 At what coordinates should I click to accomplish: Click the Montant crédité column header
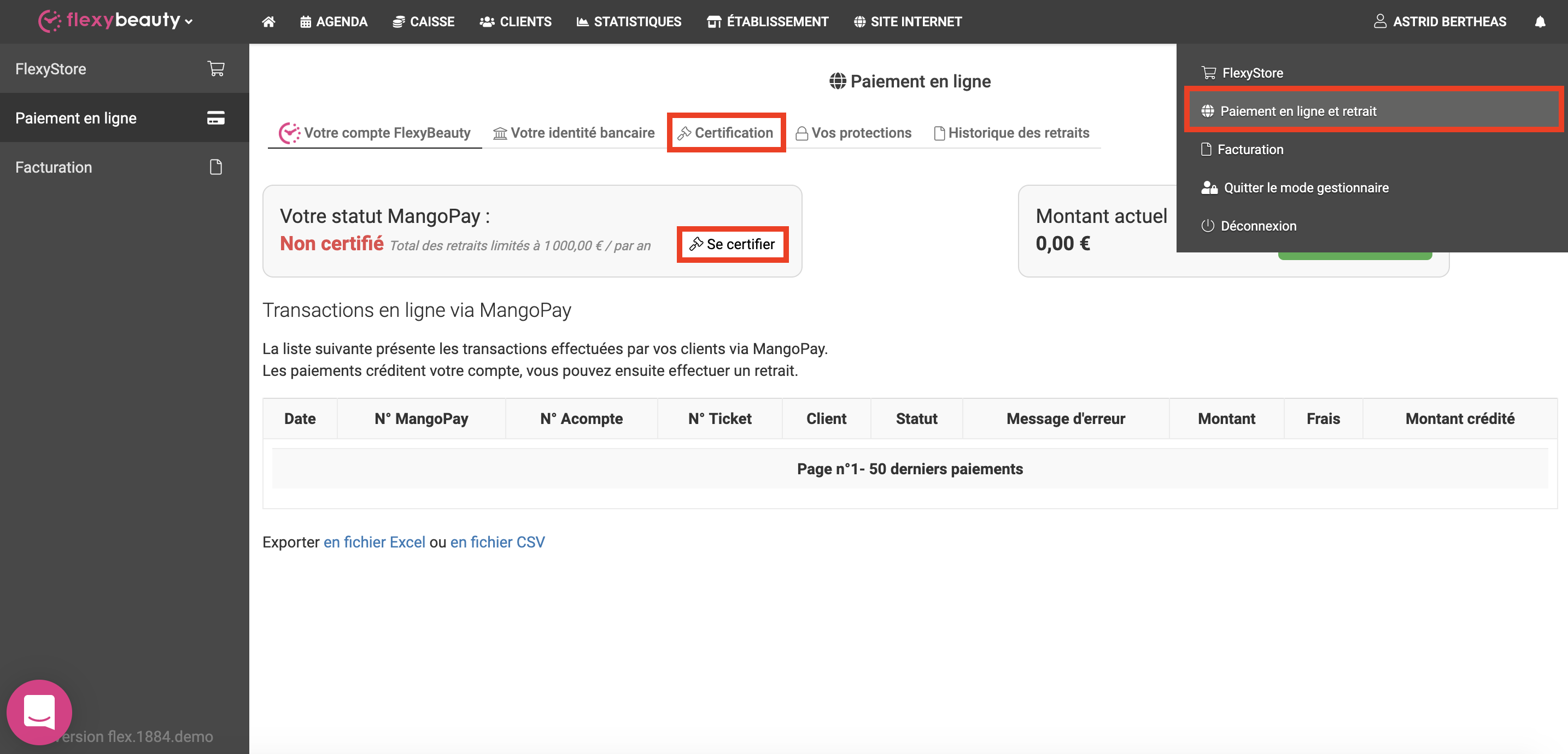point(1460,419)
